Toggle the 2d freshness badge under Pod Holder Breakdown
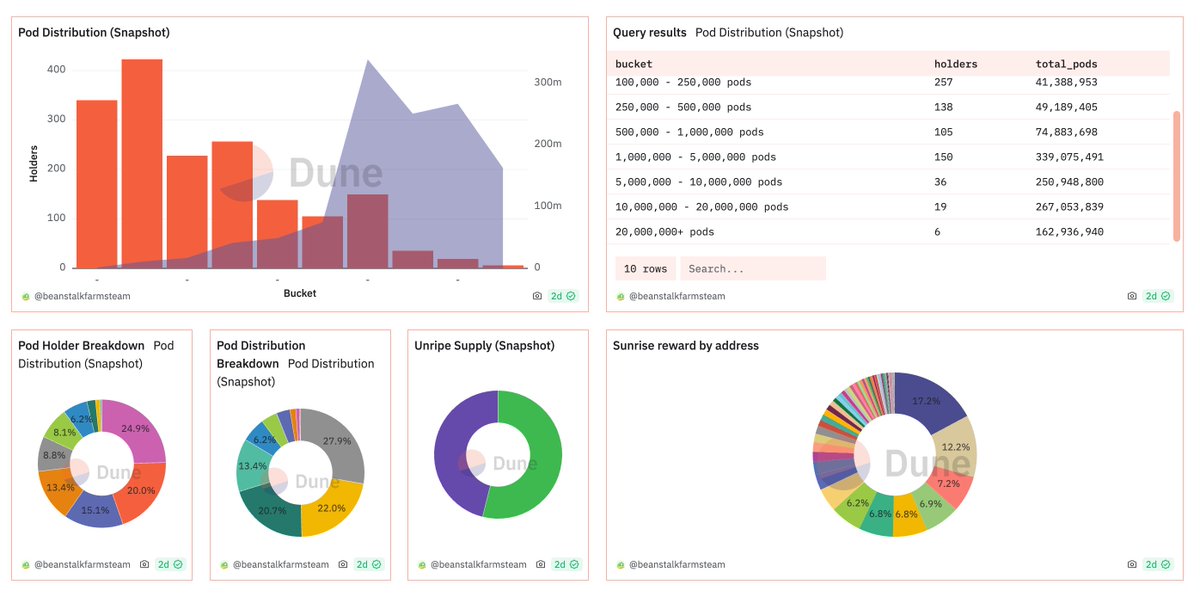Viewport: 1200px width, 597px height. [163, 564]
